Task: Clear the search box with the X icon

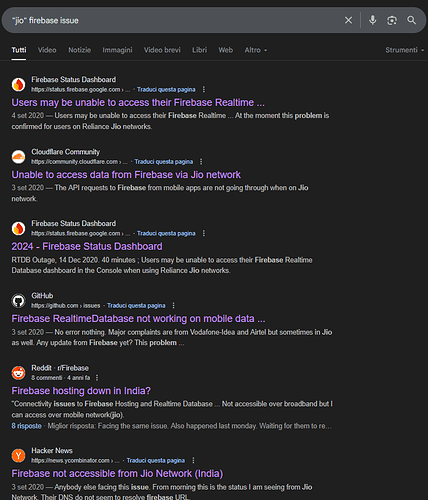Action: pyautogui.click(x=348, y=20)
